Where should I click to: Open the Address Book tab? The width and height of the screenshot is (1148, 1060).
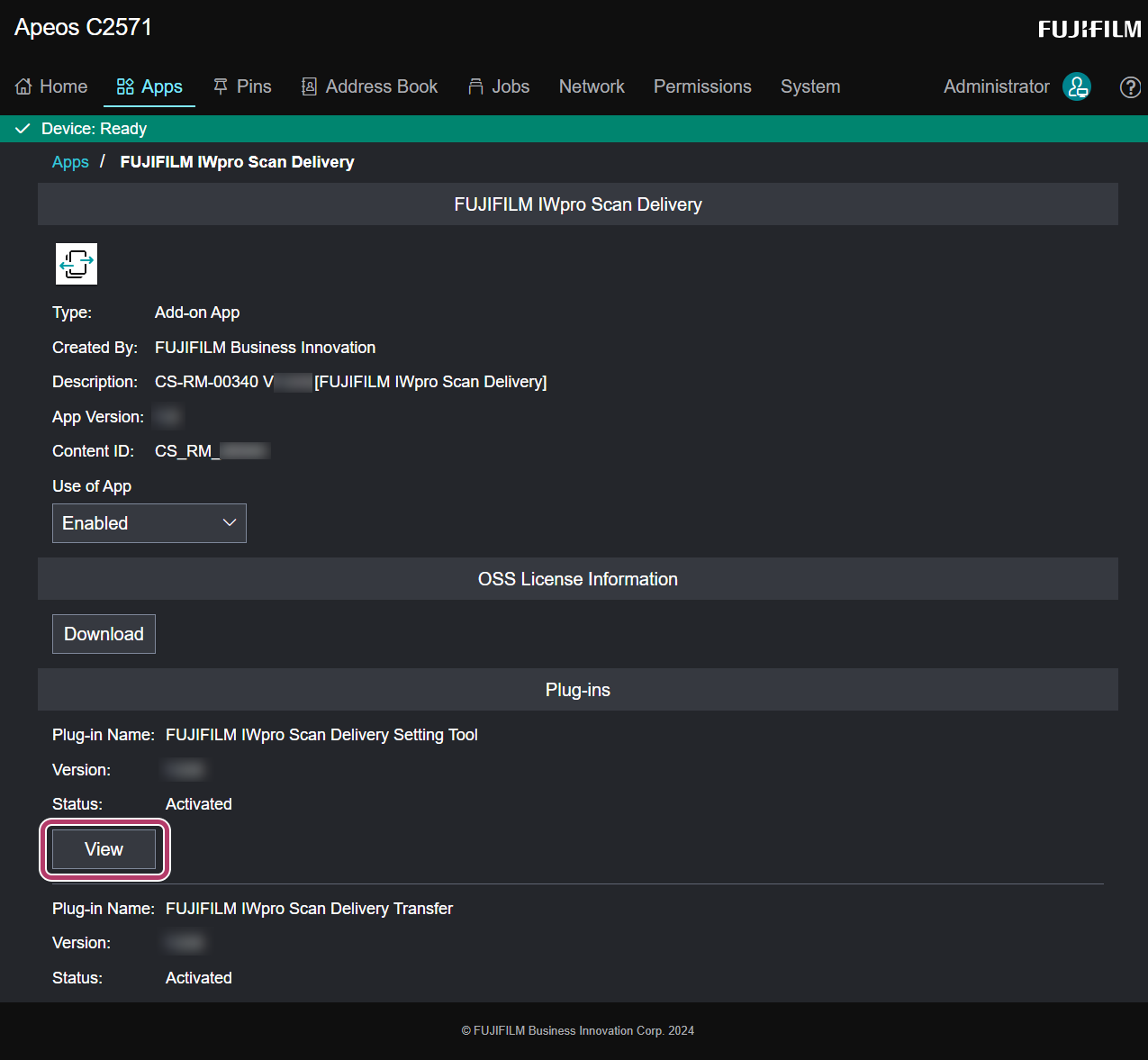click(369, 86)
